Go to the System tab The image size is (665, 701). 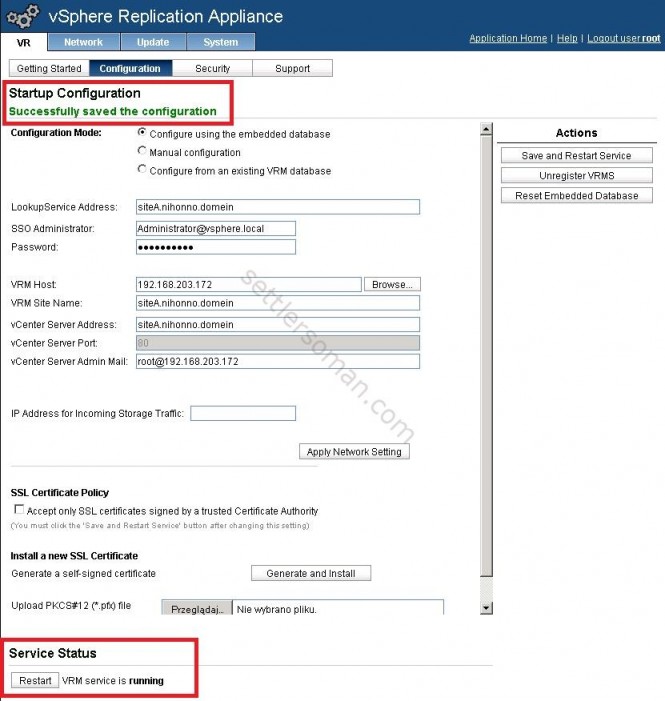pyautogui.click(x=221, y=42)
